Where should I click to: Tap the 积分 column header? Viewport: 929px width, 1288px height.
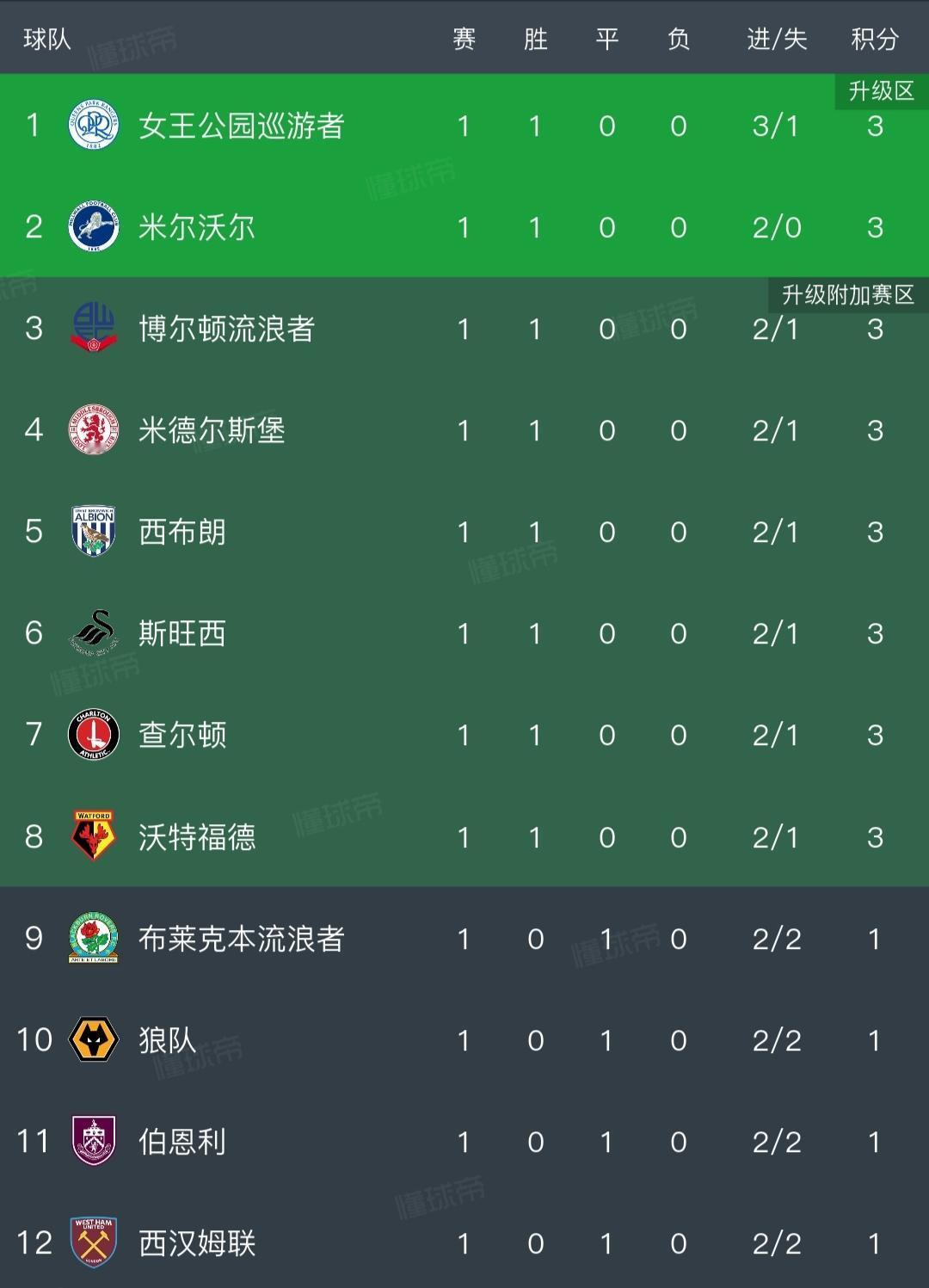(x=875, y=39)
